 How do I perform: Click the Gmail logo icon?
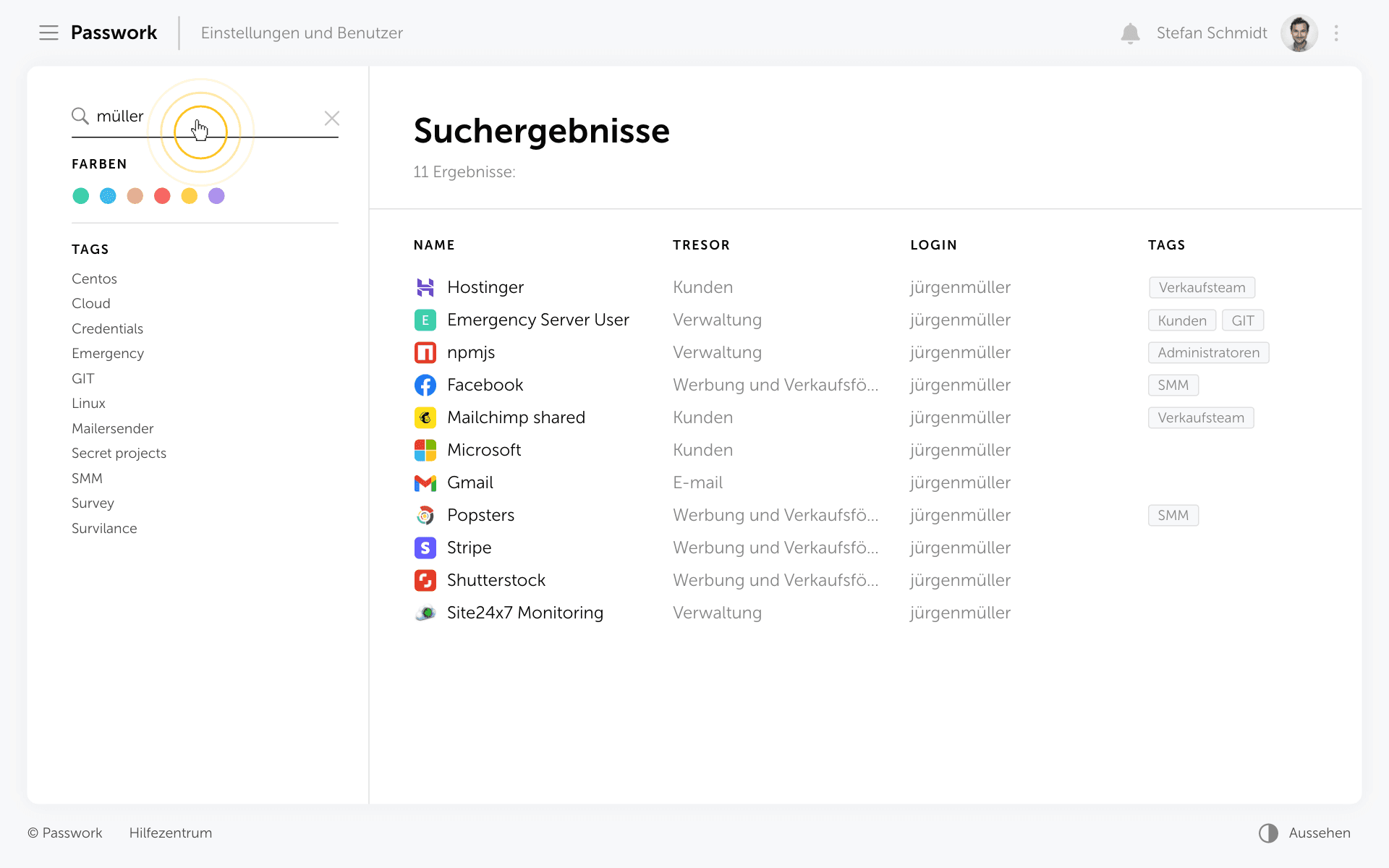[425, 482]
